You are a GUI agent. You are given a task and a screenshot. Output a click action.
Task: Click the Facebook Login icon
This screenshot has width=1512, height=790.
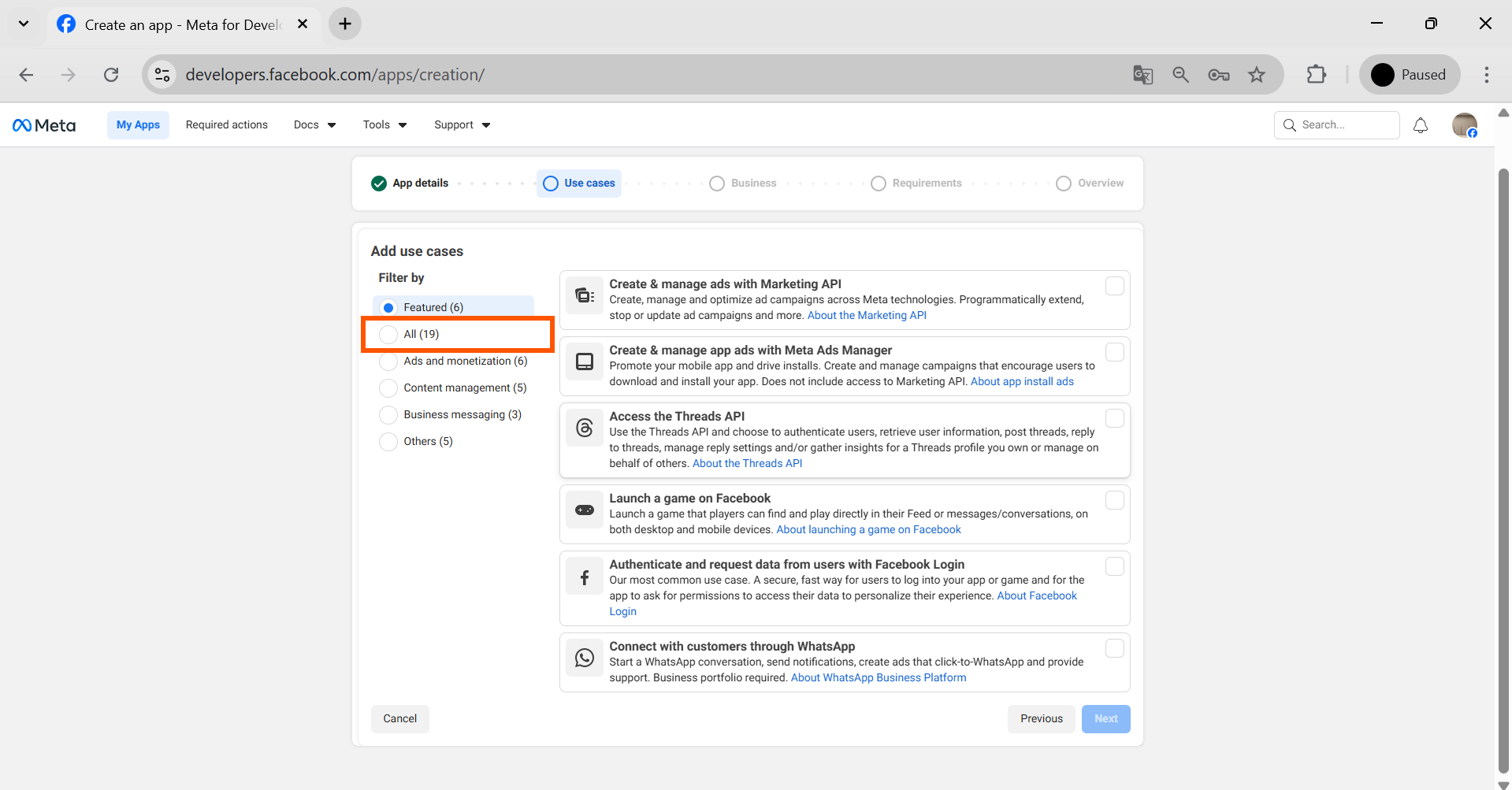pyautogui.click(x=585, y=577)
